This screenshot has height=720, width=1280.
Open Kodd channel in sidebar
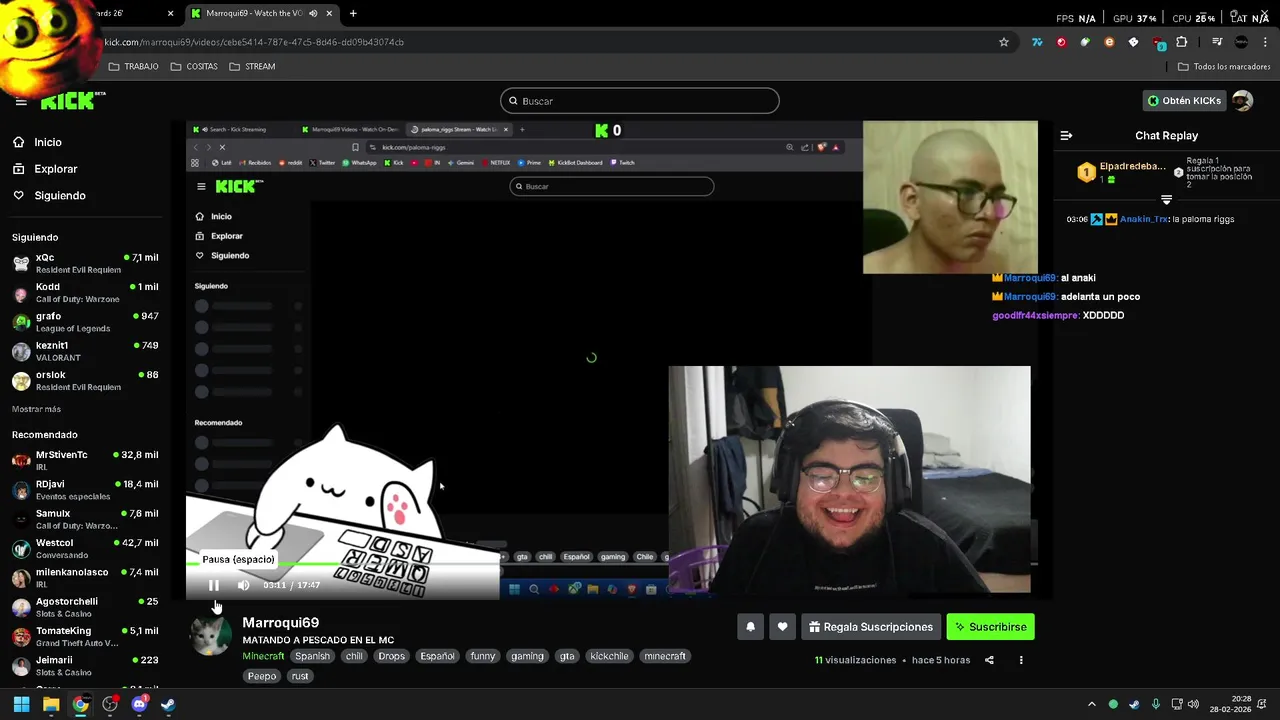click(x=85, y=292)
